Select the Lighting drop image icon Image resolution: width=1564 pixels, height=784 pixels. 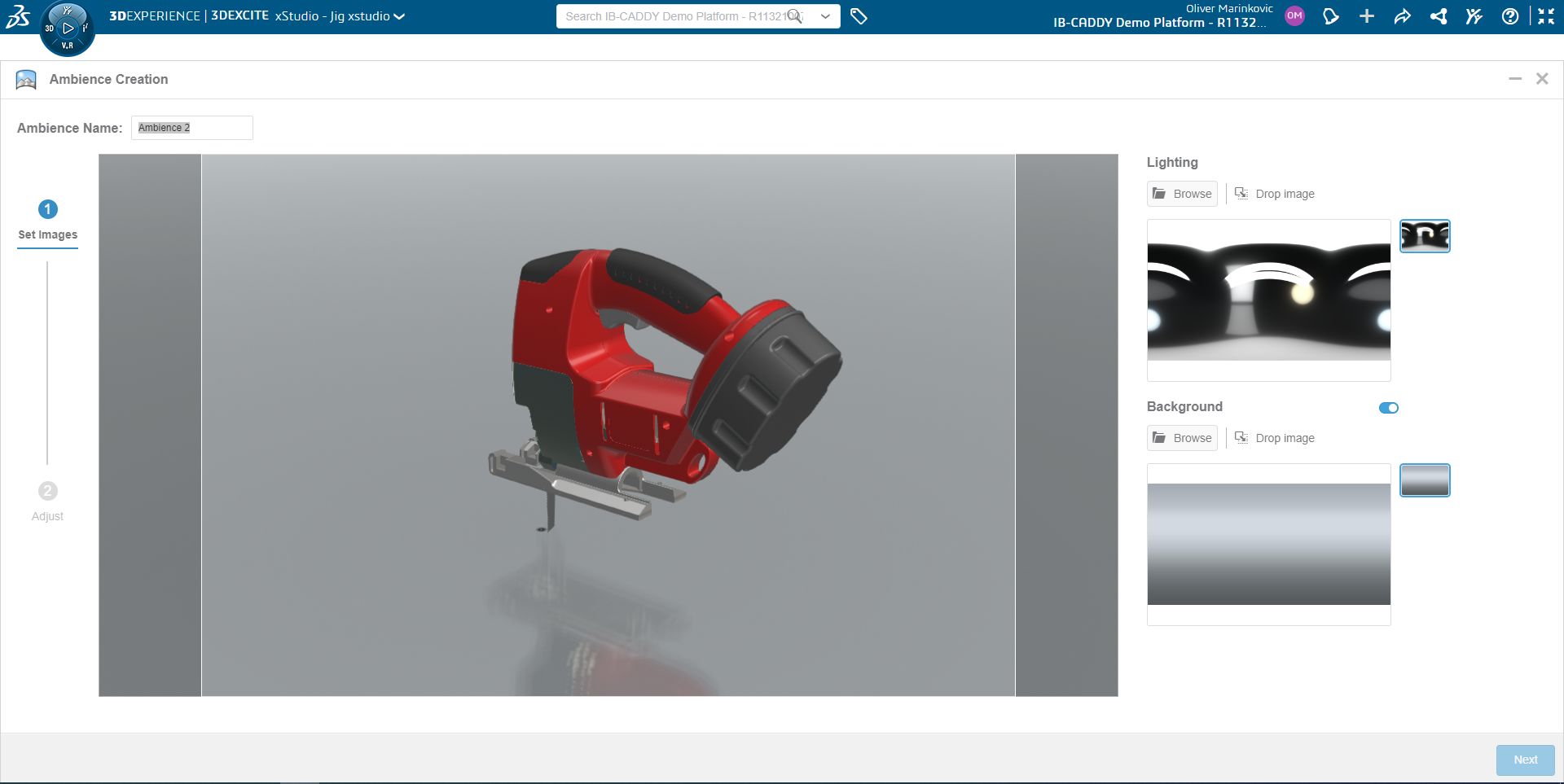(1242, 193)
